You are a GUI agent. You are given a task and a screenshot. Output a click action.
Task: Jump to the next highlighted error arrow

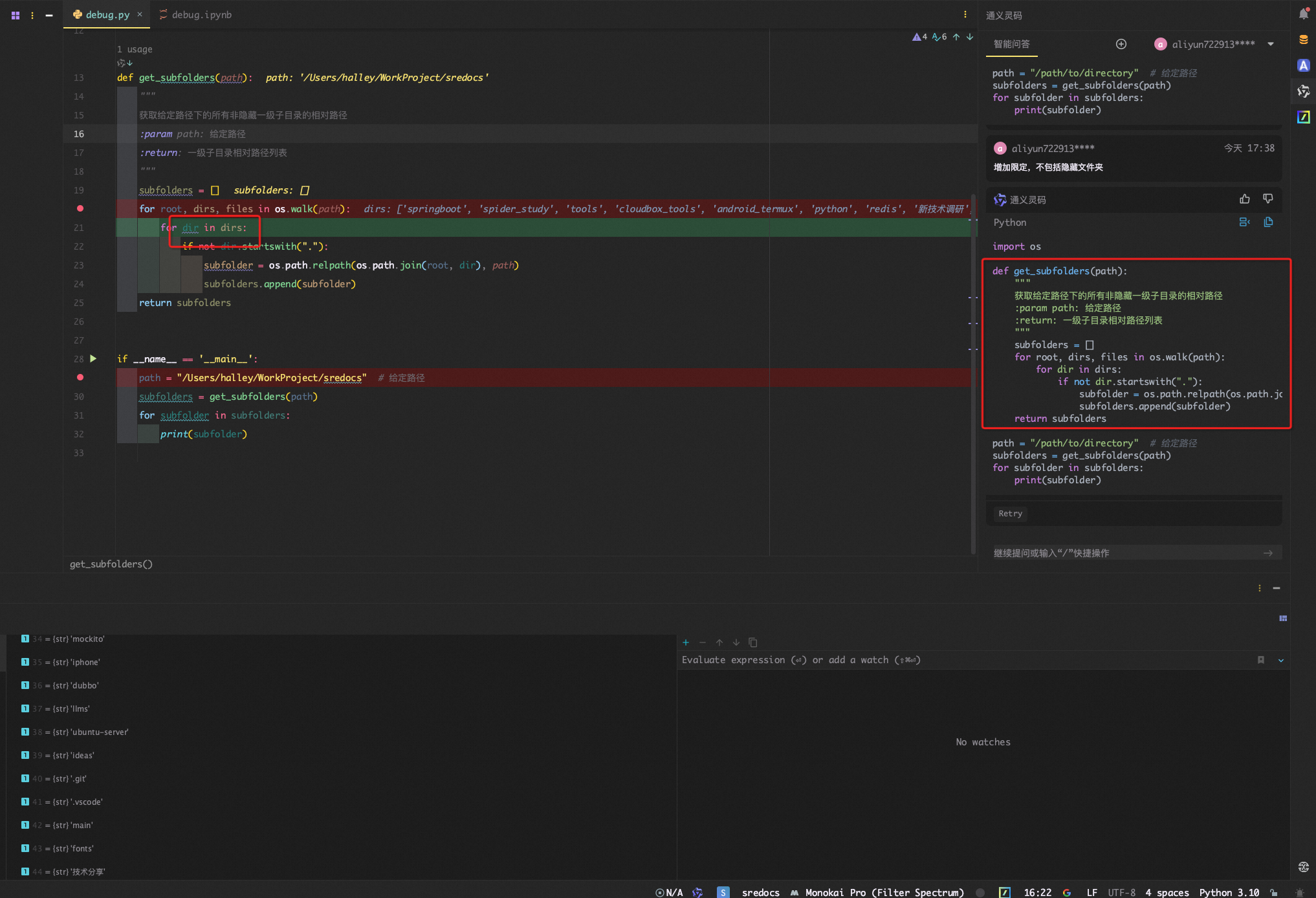pos(970,37)
